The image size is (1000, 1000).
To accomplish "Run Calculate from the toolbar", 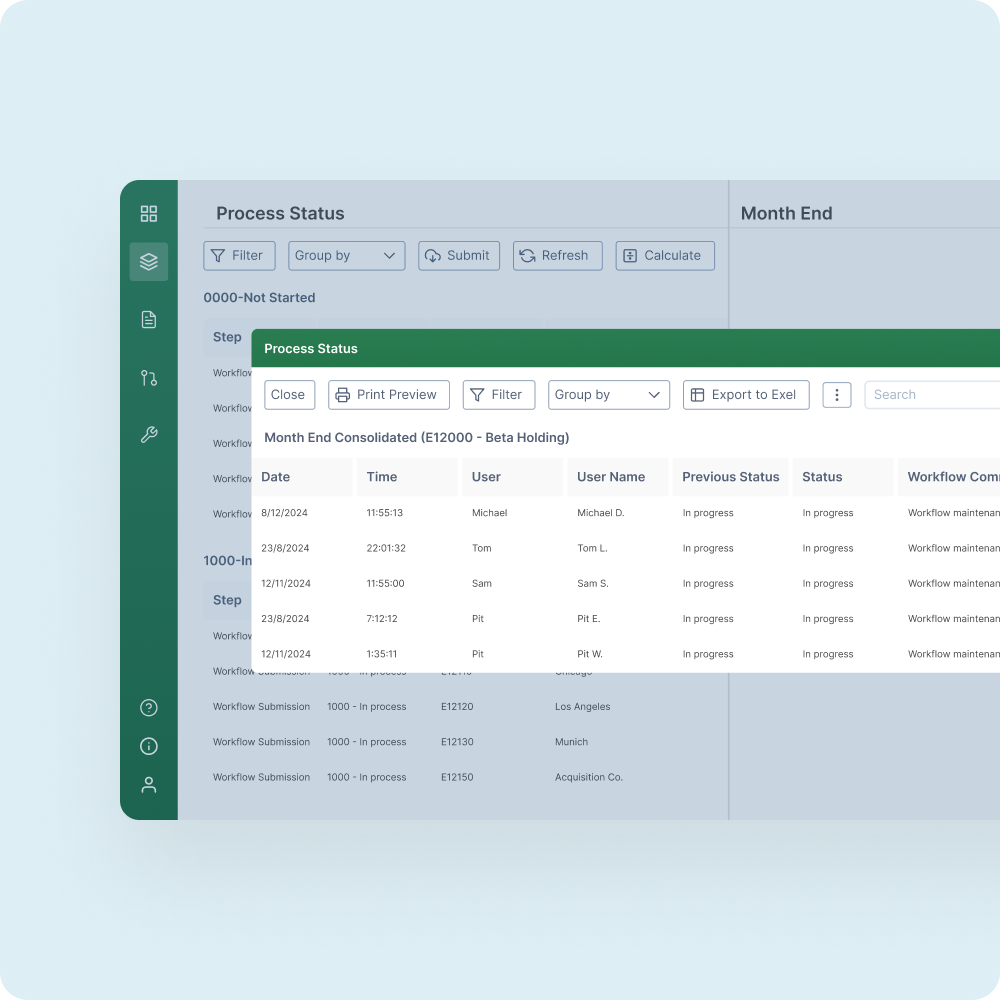I will (x=664, y=255).
